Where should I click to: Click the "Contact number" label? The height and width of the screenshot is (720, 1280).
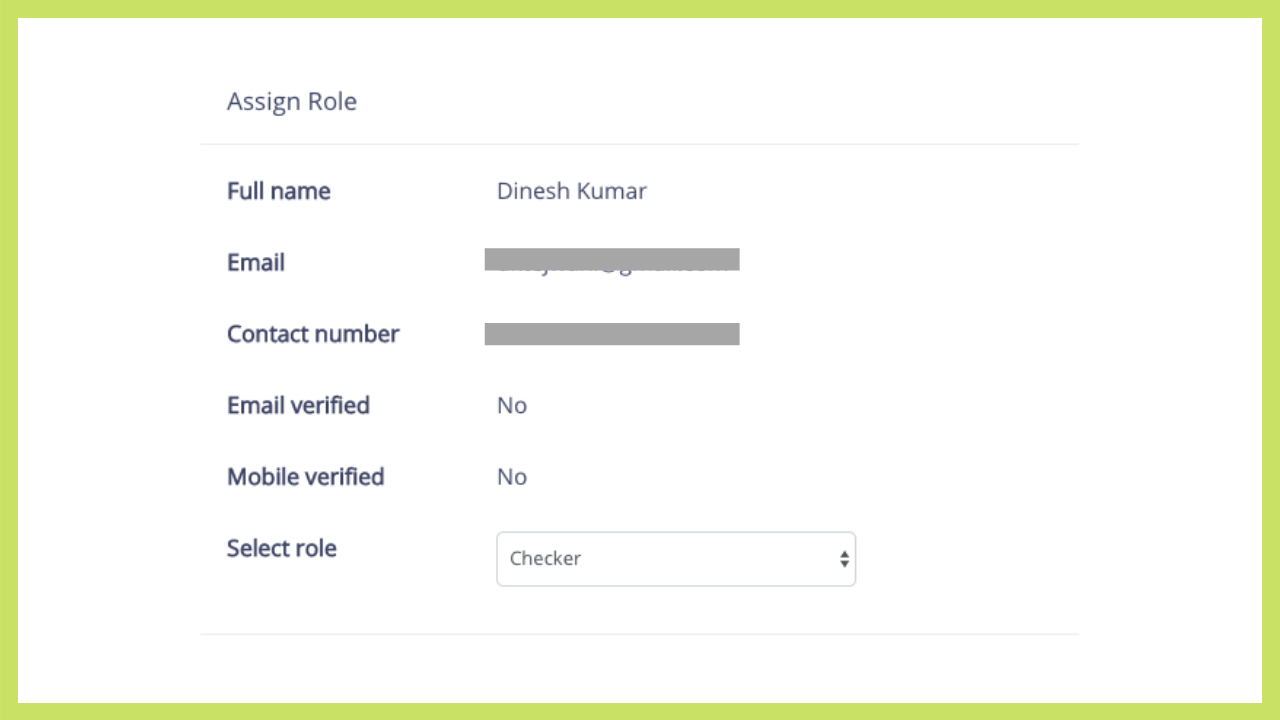(313, 334)
